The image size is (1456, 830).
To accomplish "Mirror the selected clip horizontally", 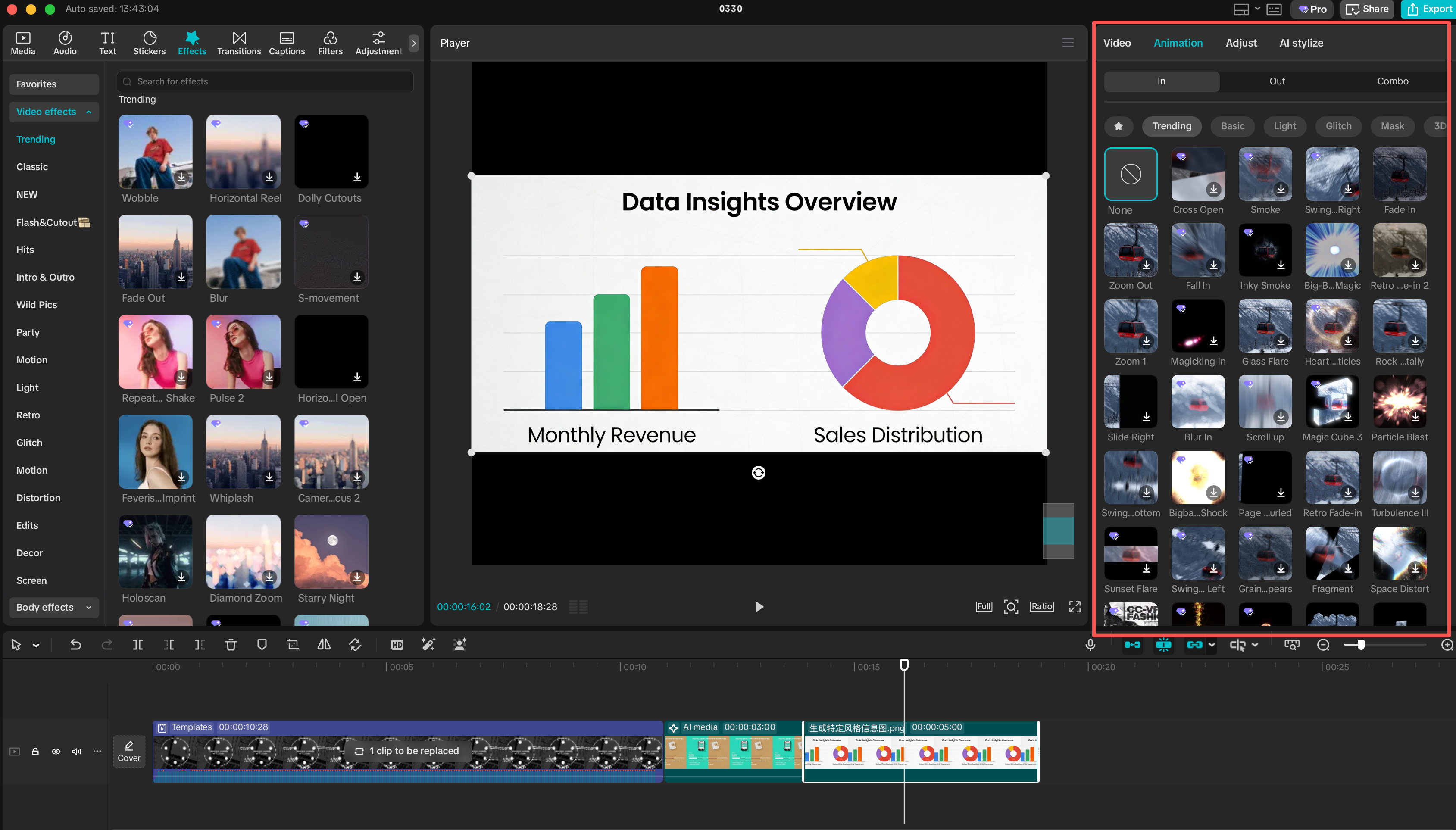I will click(323, 644).
